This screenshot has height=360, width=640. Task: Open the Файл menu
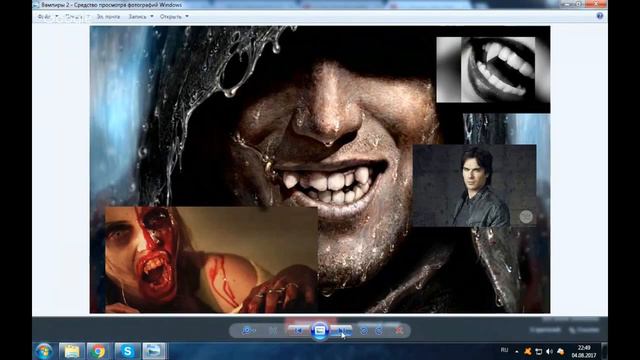[47, 17]
